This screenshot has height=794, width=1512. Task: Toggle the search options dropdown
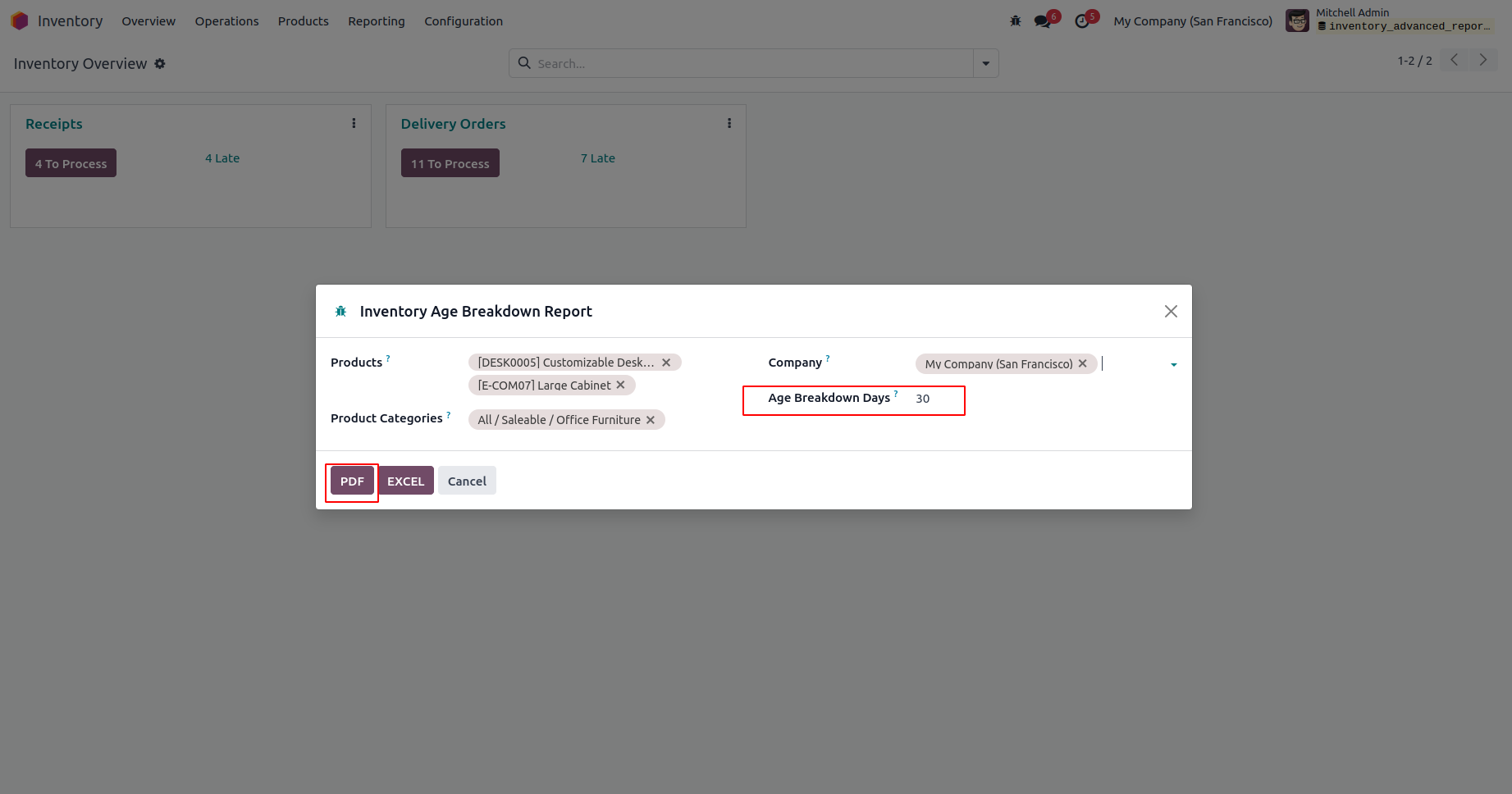pos(985,63)
